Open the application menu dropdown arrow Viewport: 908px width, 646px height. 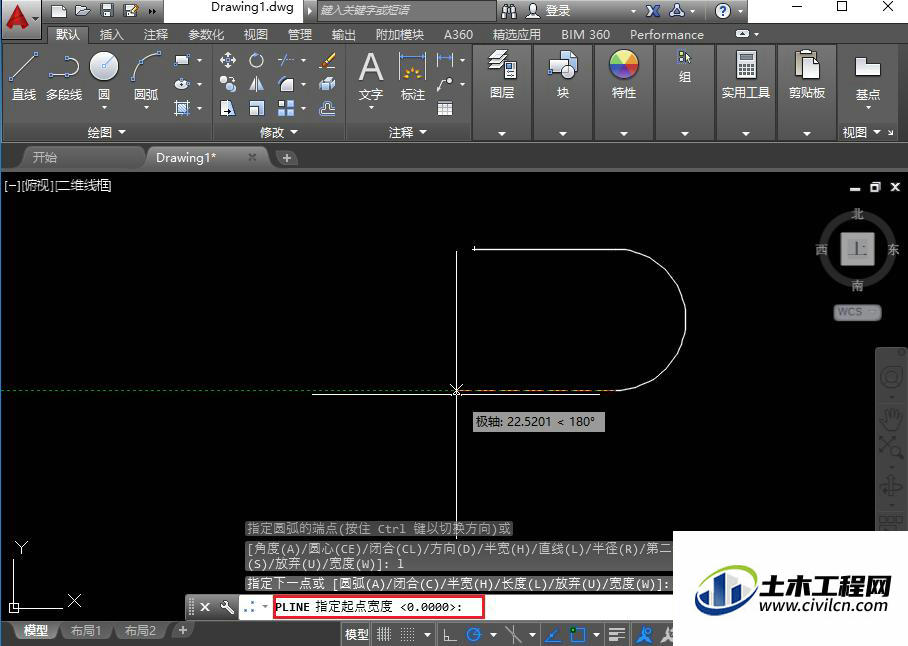pyautogui.click(x=36, y=19)
